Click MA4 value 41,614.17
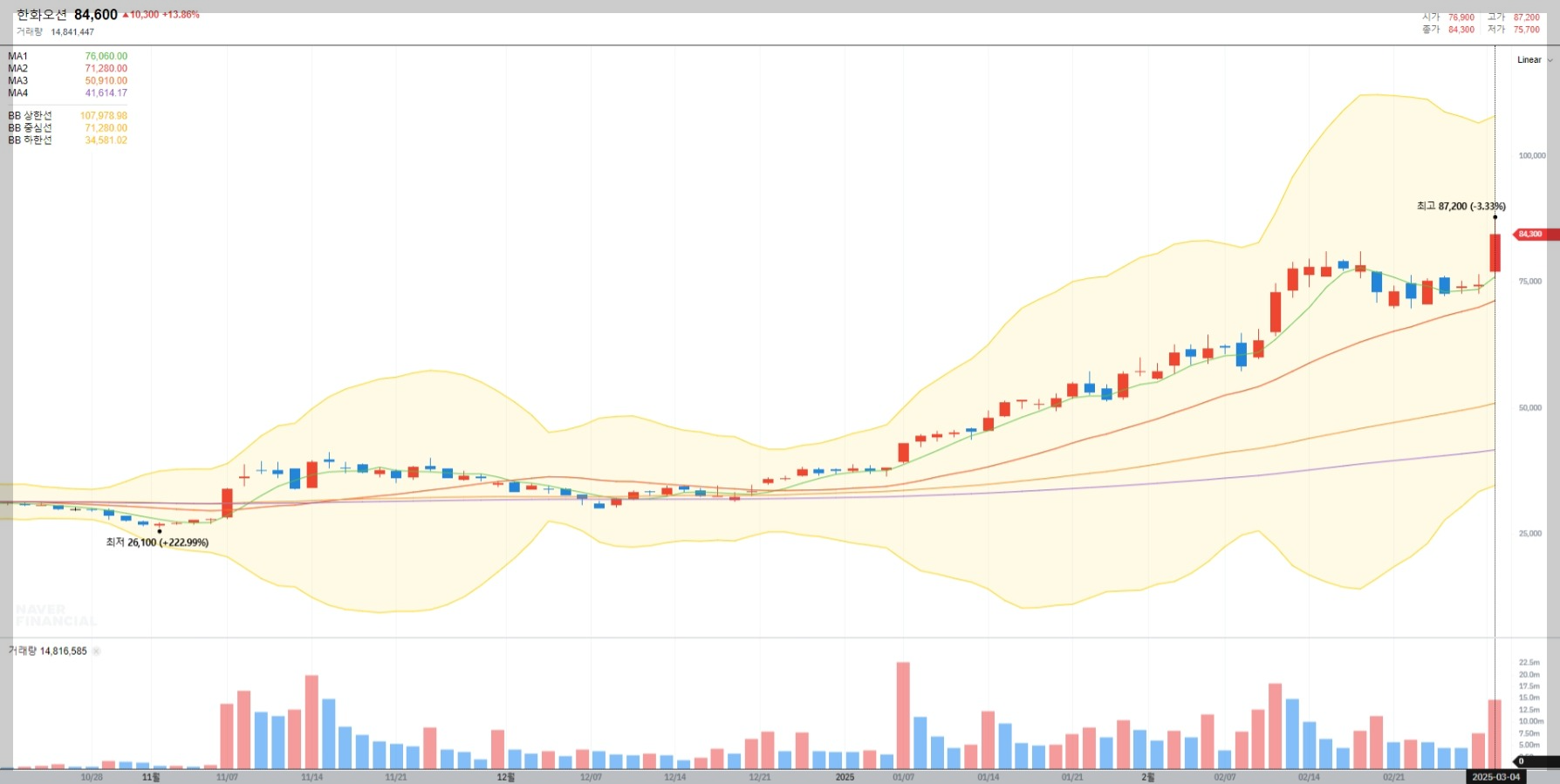 click(x=106, y=93)
